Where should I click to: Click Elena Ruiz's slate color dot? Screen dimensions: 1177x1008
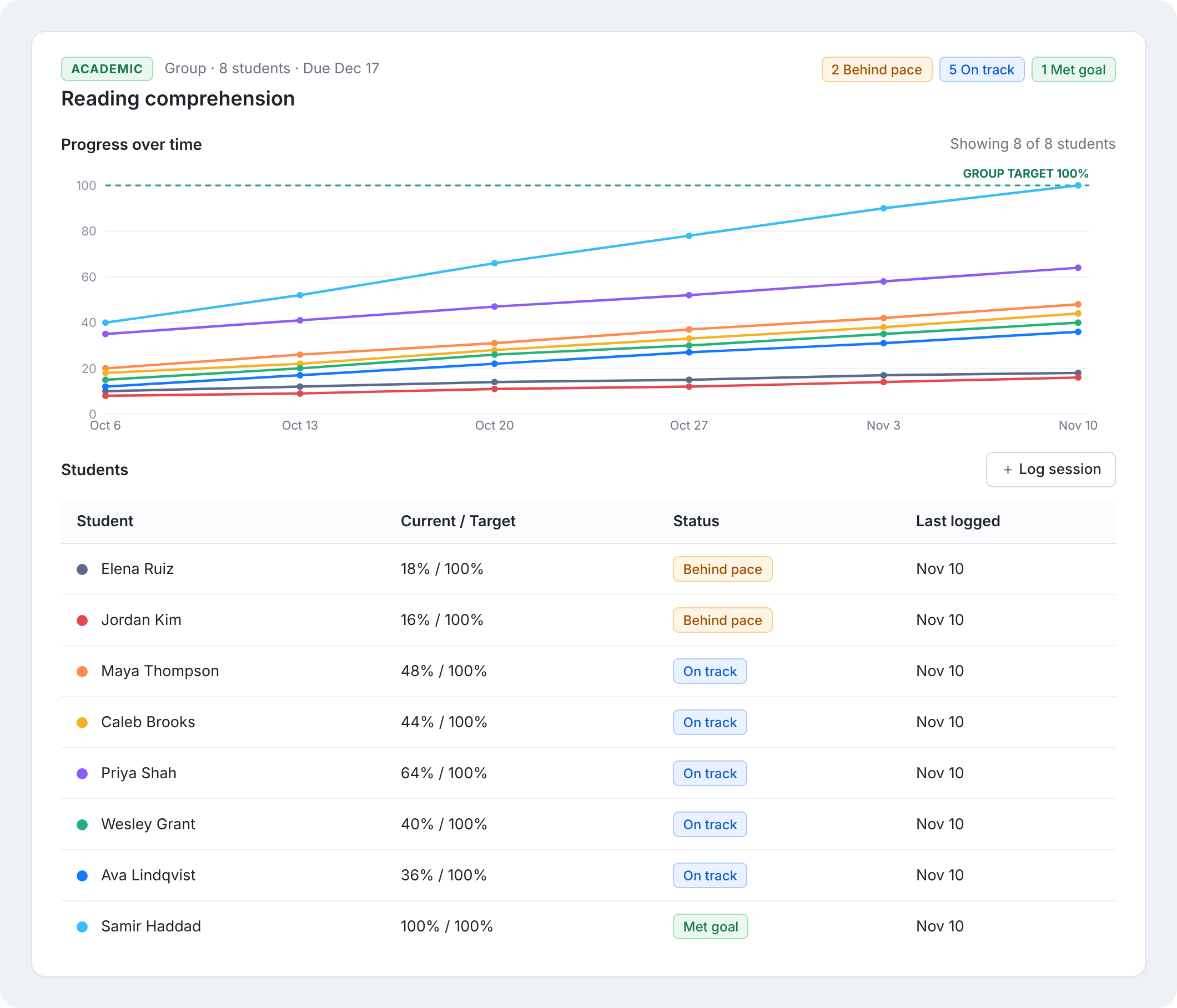coord(82,569)
